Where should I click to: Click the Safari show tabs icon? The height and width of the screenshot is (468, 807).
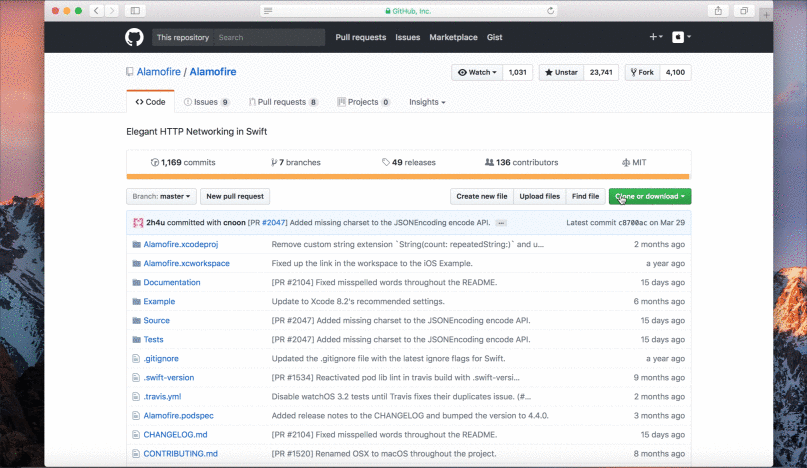coord(744,10)
